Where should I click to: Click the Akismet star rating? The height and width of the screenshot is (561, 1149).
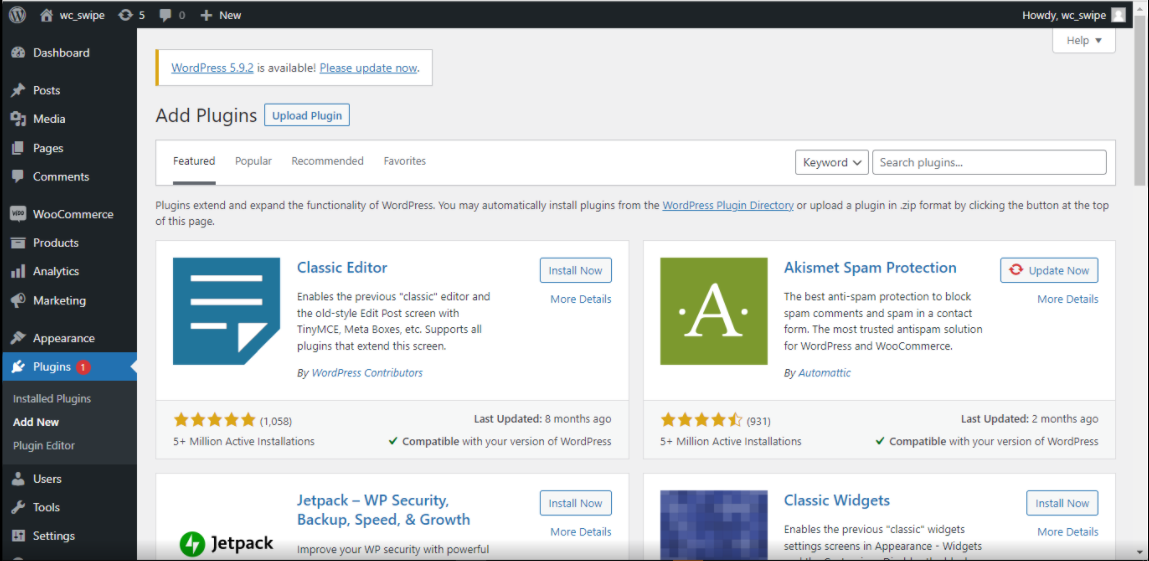[702, 420]
